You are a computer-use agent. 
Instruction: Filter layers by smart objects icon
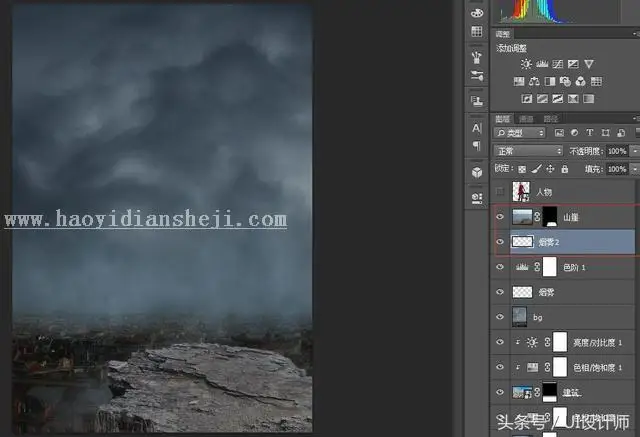[621, 133]
